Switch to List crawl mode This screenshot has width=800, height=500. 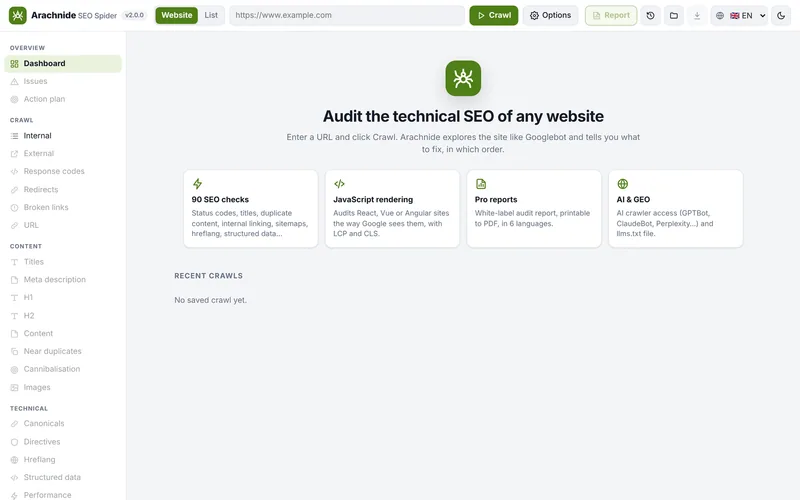pos(211,15)
